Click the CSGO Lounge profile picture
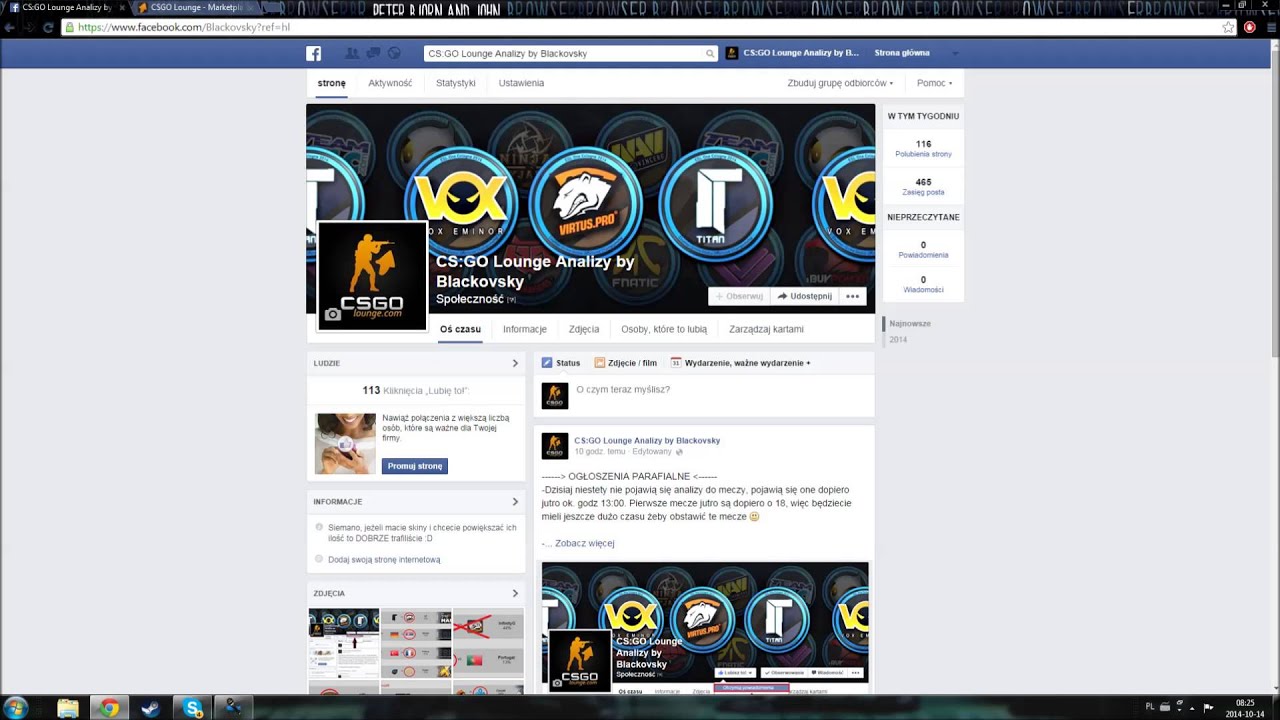The width and height of the screenshot is (1280, 720). point(372,275)
